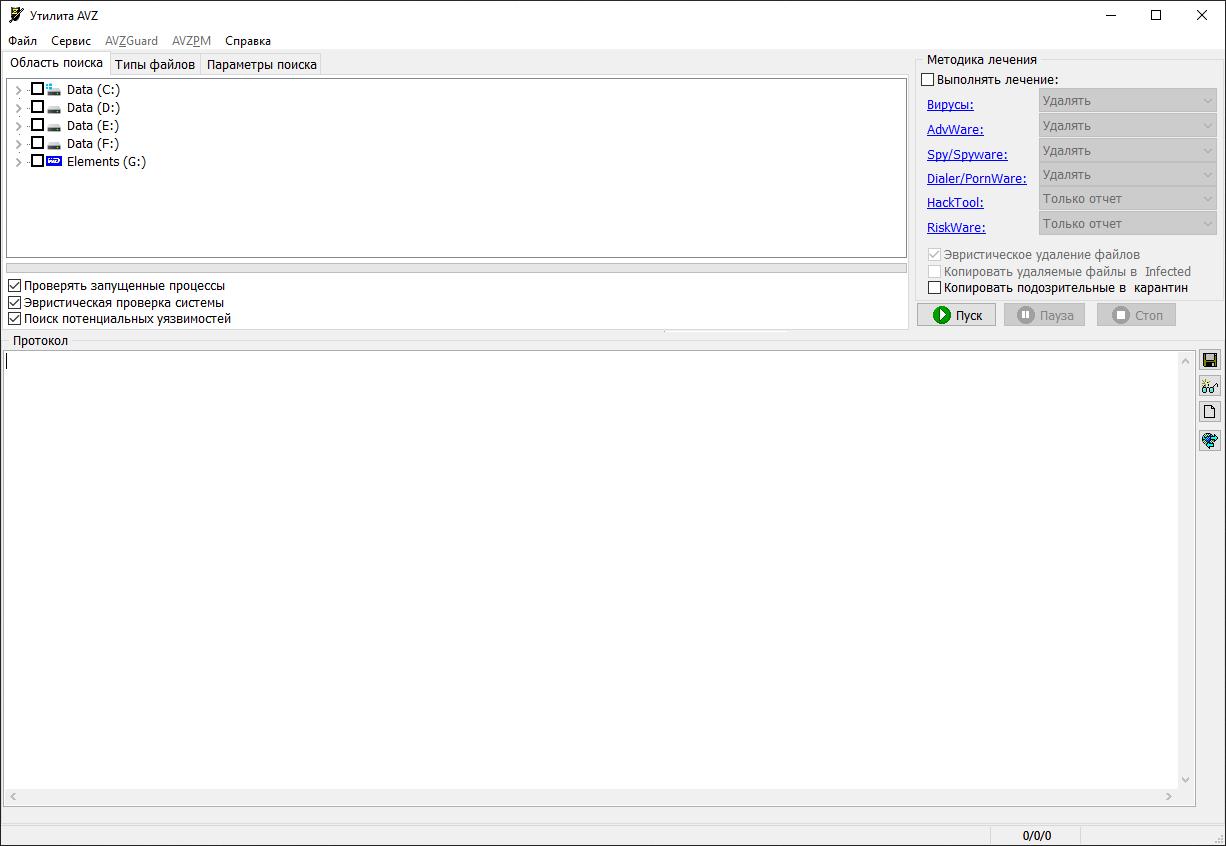1226x846 pixels.
Task: Enable the Выполнять лечение checkbox
Action: coord(927,80)
